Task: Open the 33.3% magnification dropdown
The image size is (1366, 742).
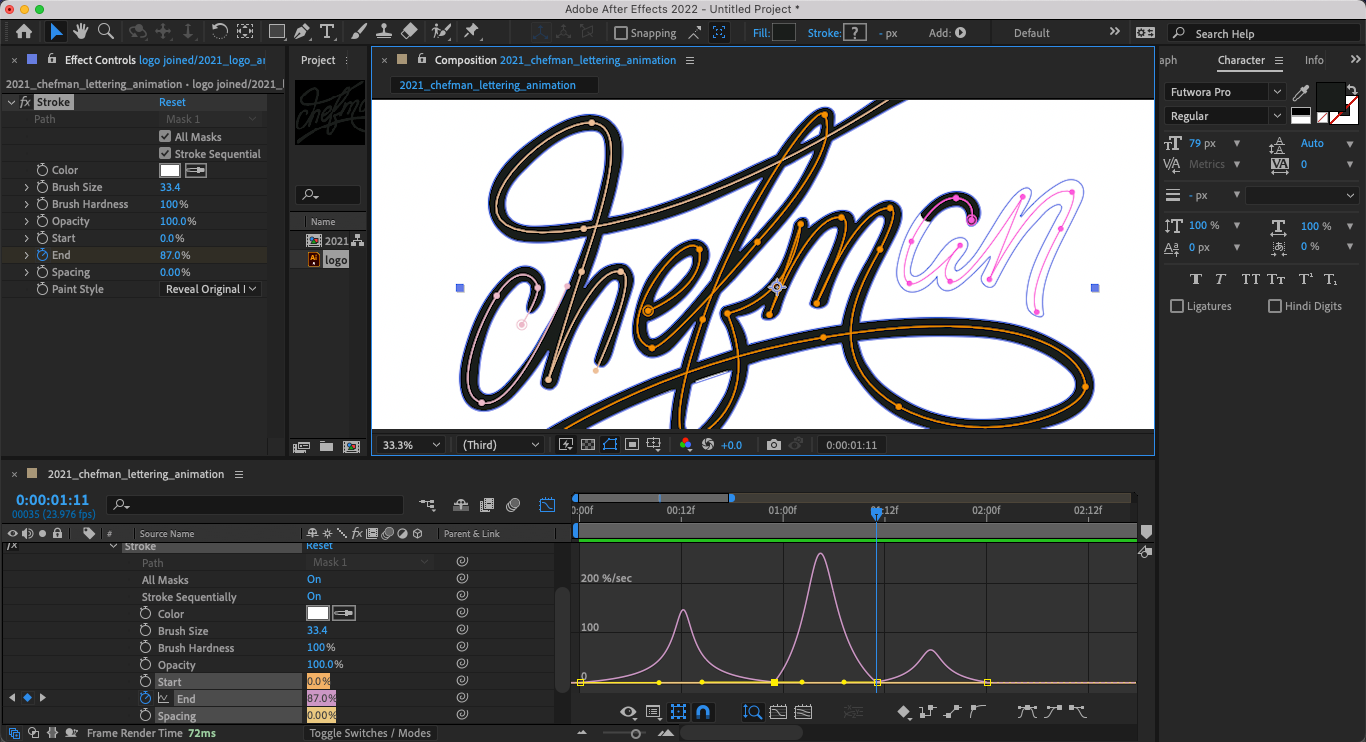Action: tap(412, 445)
